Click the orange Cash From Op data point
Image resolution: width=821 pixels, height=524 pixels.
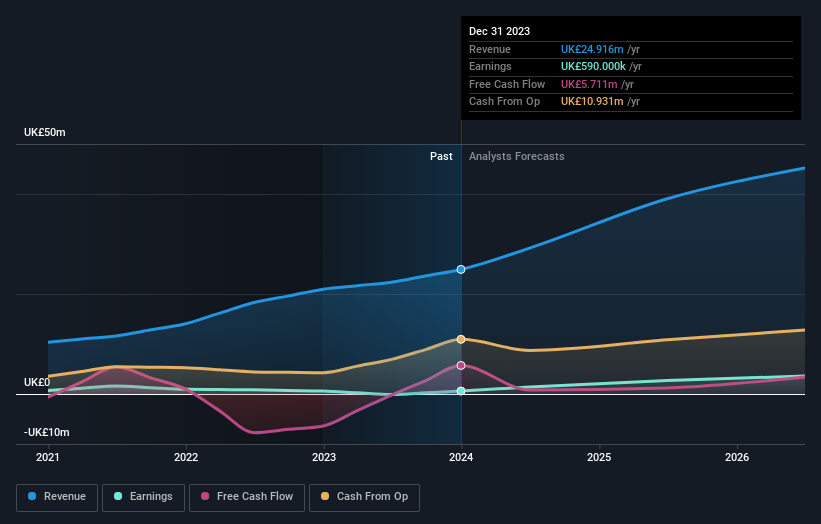pos(461,339)
